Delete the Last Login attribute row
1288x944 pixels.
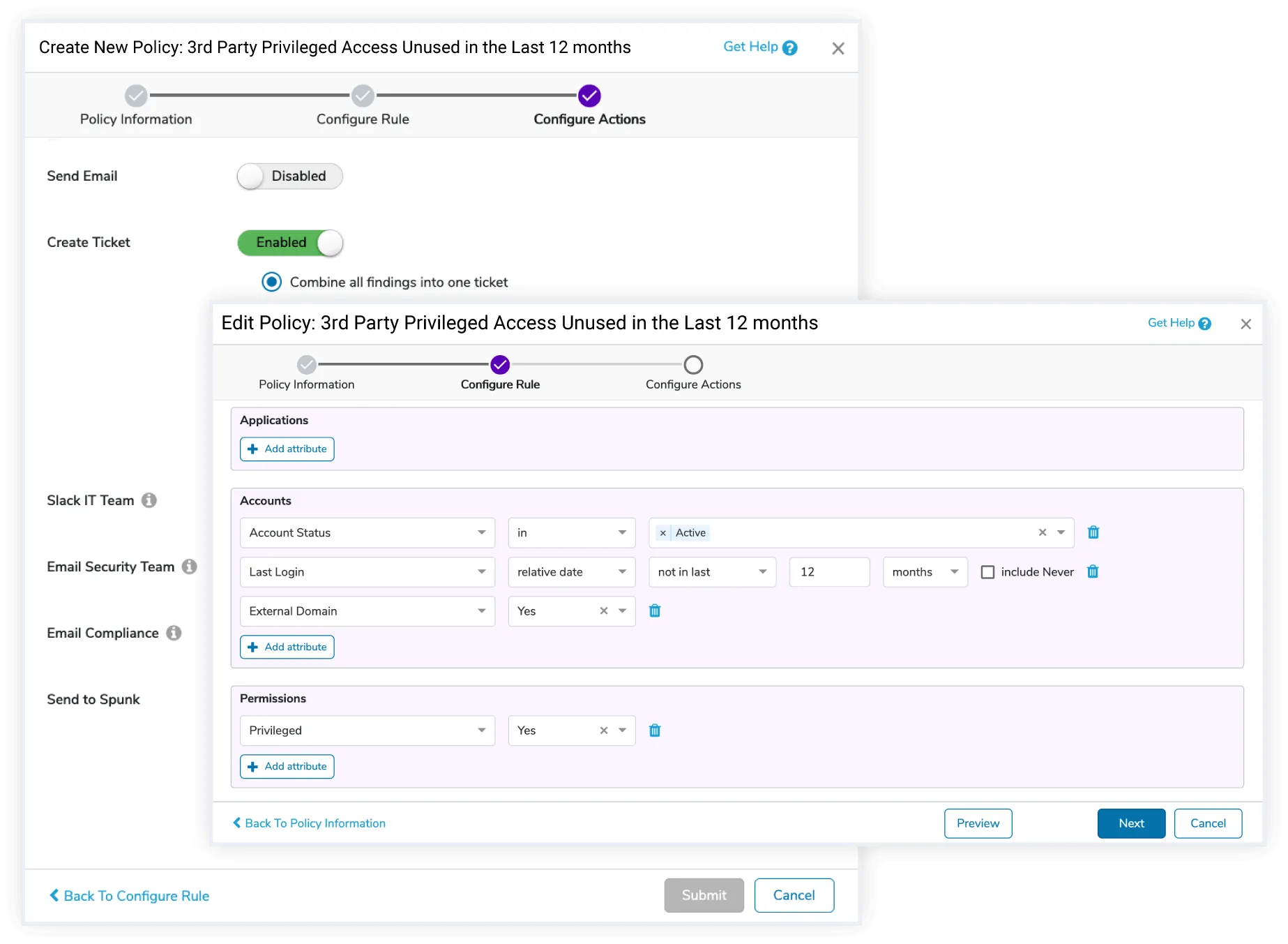coord(1093,571)
